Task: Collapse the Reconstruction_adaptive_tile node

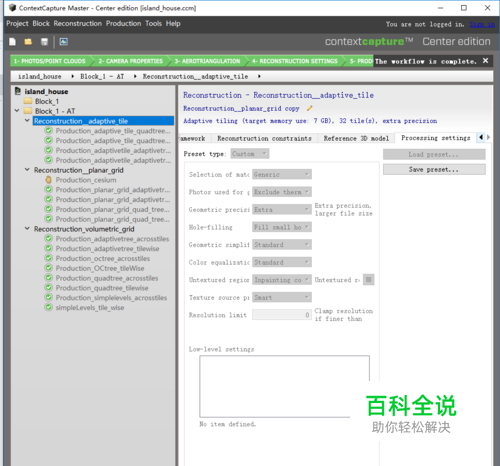Action: coord(27,120)
